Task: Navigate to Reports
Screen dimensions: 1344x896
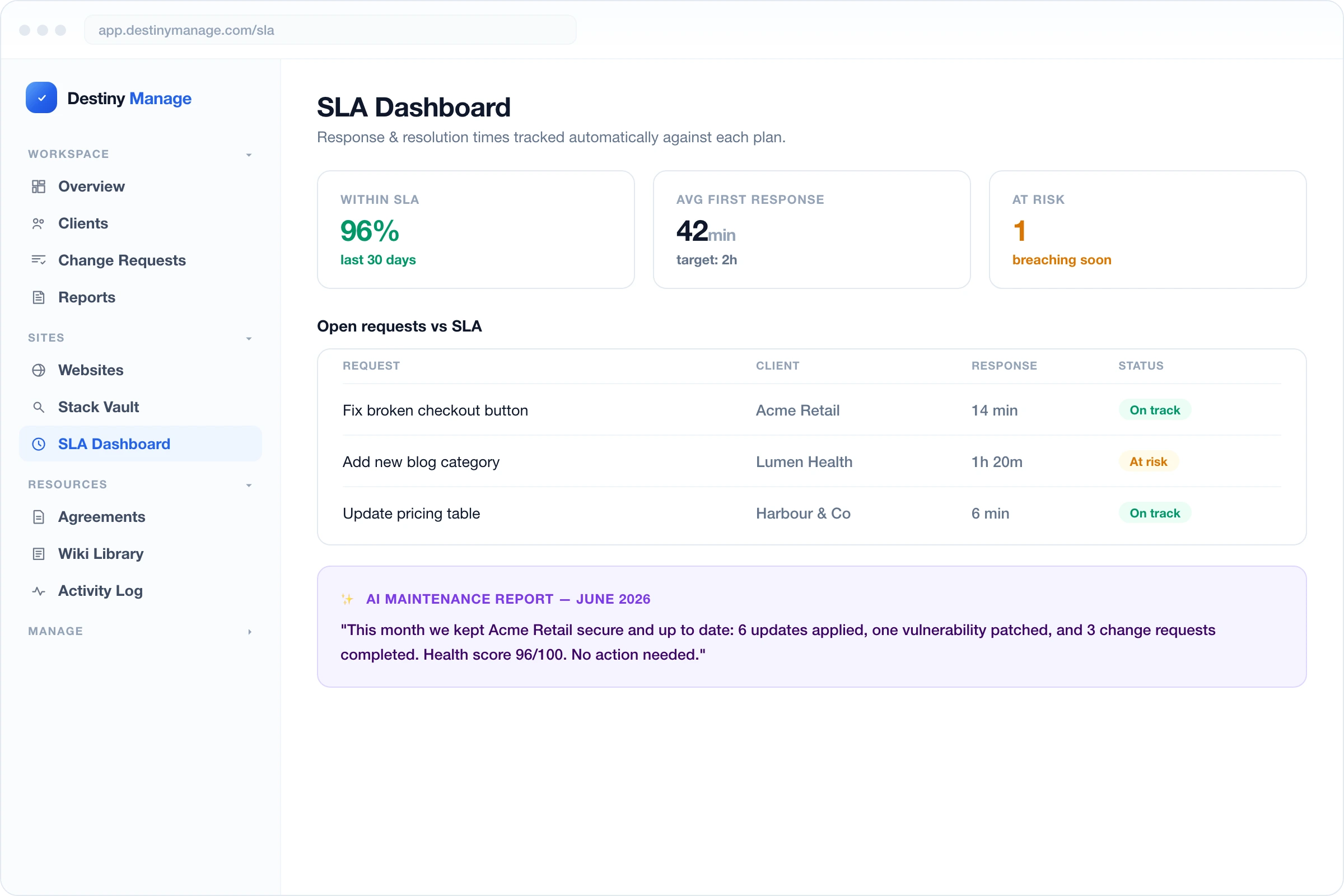Action: 141,297
